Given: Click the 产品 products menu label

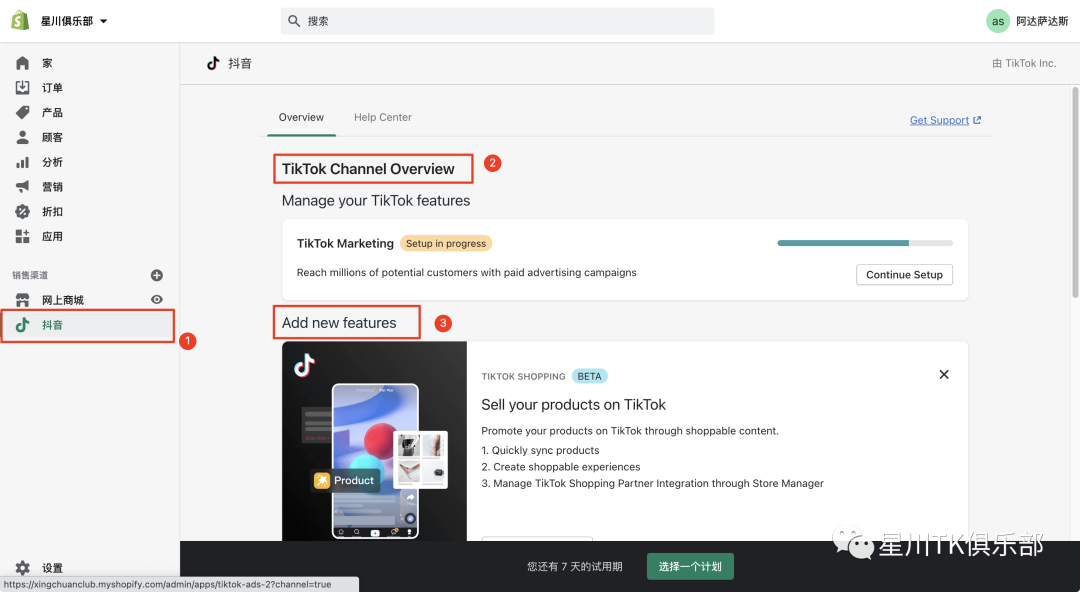Looking at the screenshot, I should [52, 112].
